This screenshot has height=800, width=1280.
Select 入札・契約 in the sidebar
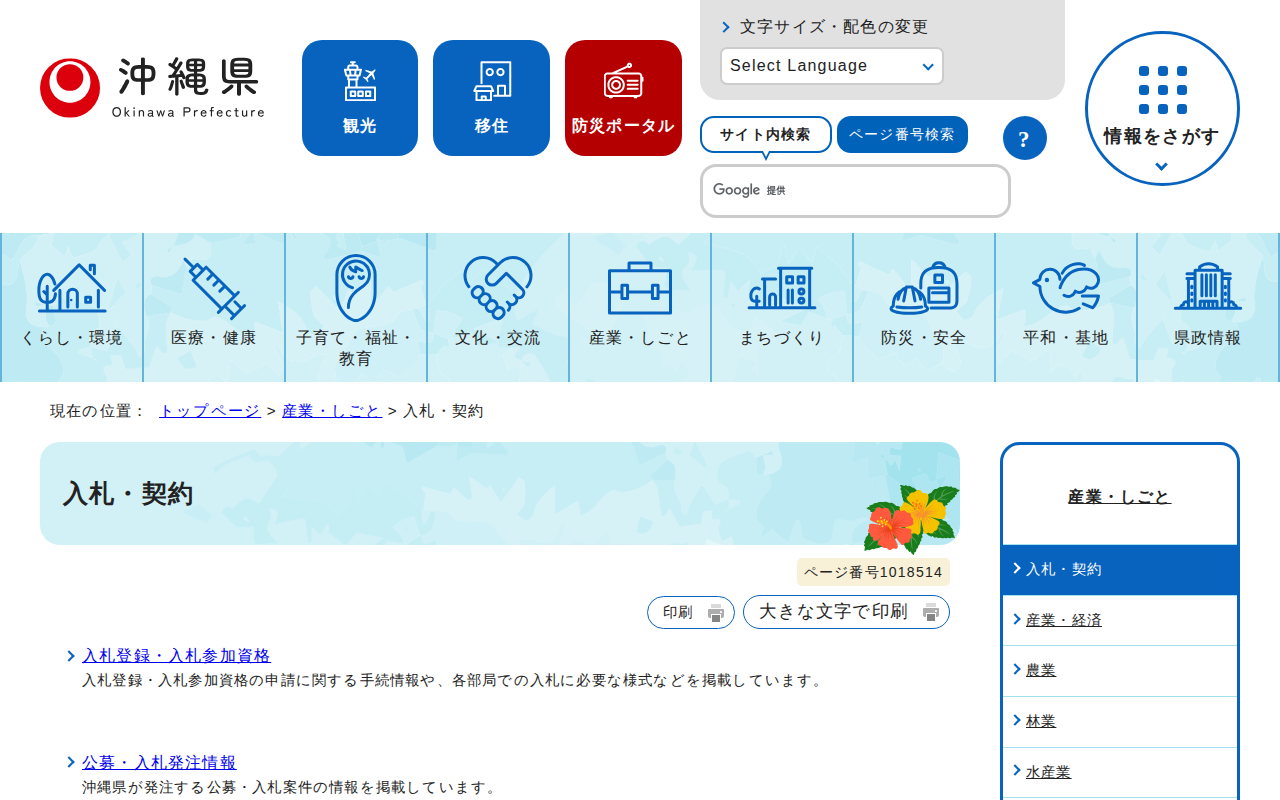pos(1120,570)
